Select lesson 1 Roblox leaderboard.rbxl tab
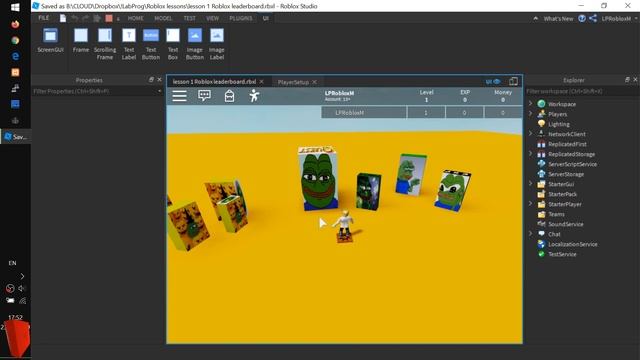 point(214,82)
